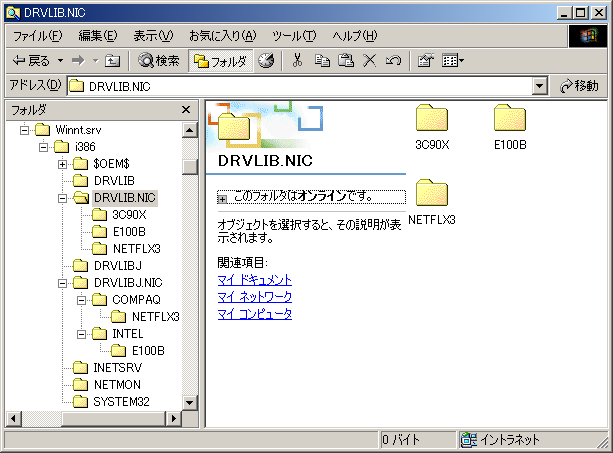Open the お気に入り menu

[222, 36]
